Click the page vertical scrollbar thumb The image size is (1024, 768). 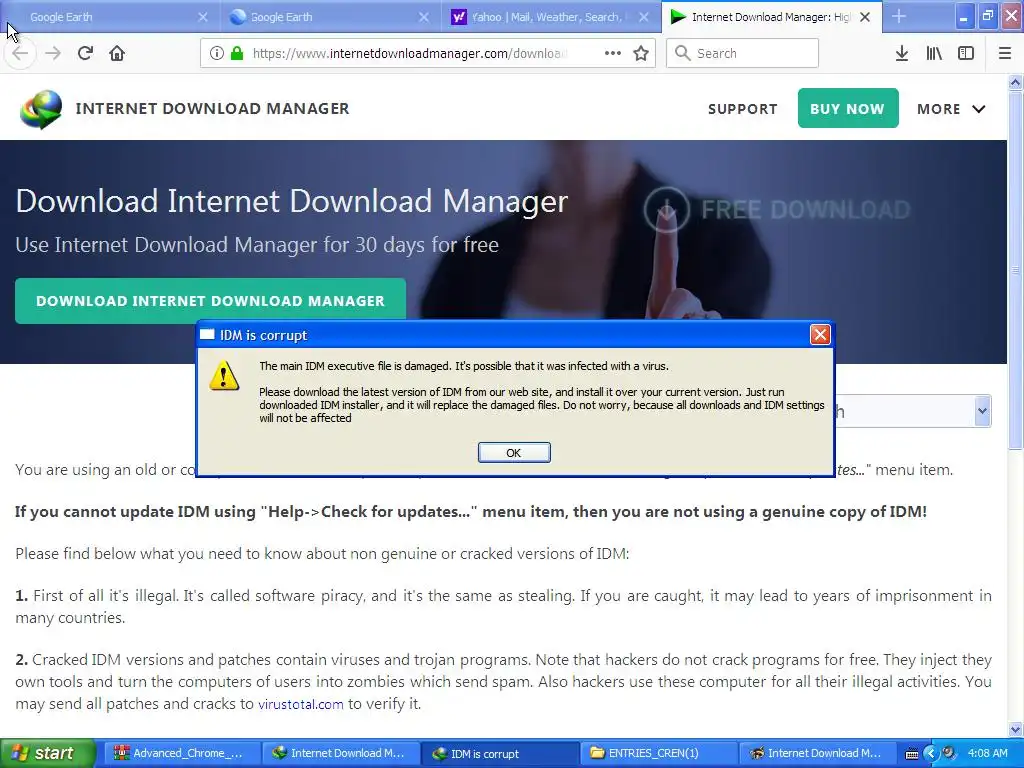tap(1015, 269)
